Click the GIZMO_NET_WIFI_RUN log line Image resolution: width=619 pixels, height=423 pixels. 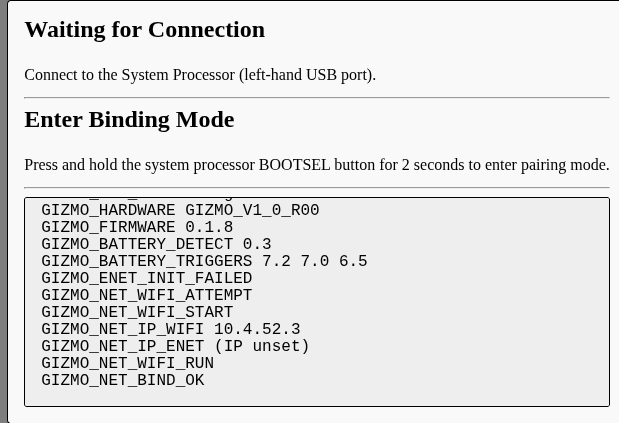tap(128, 364)
